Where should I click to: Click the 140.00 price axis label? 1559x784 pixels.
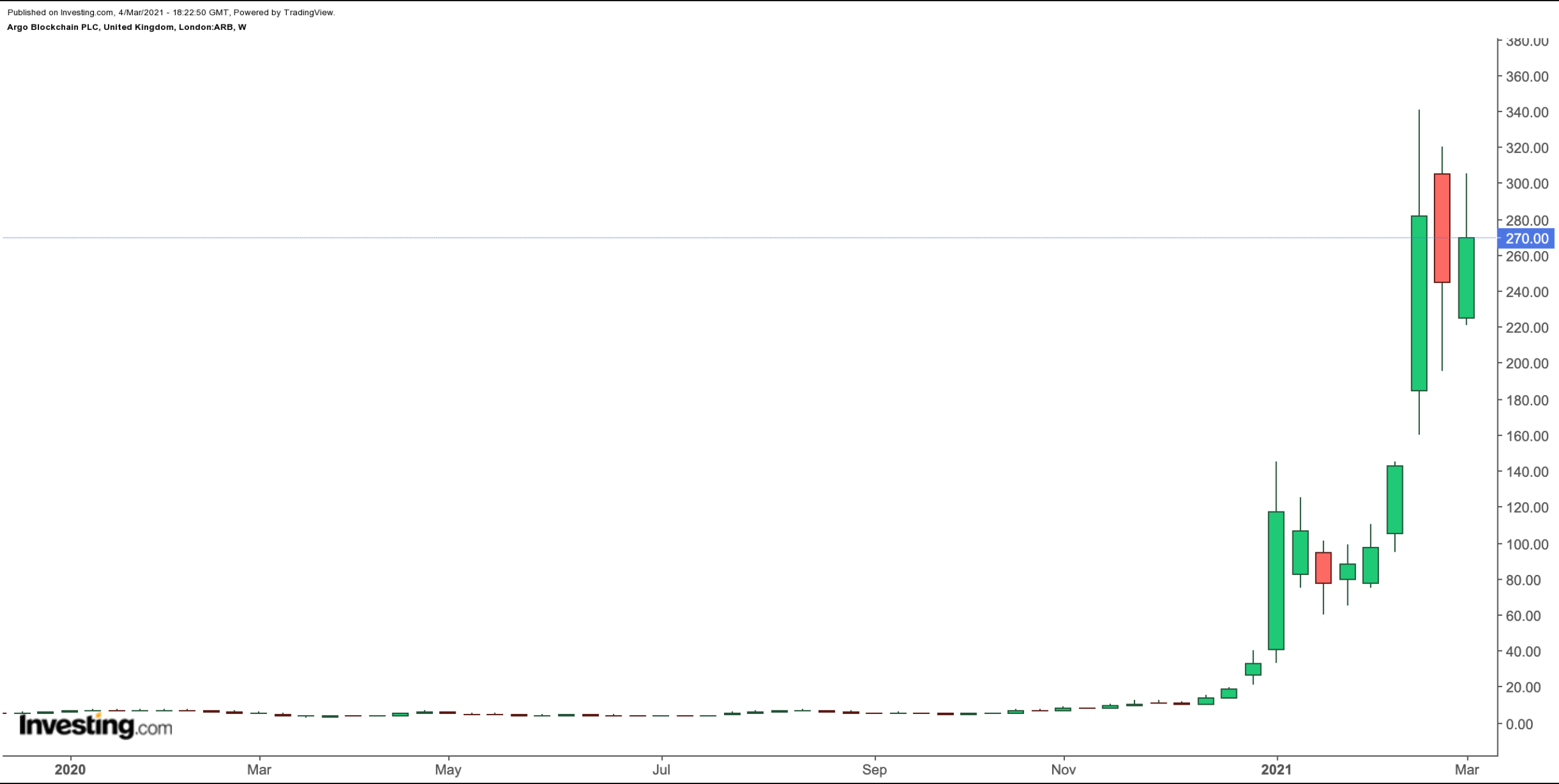click(1527, 472)
